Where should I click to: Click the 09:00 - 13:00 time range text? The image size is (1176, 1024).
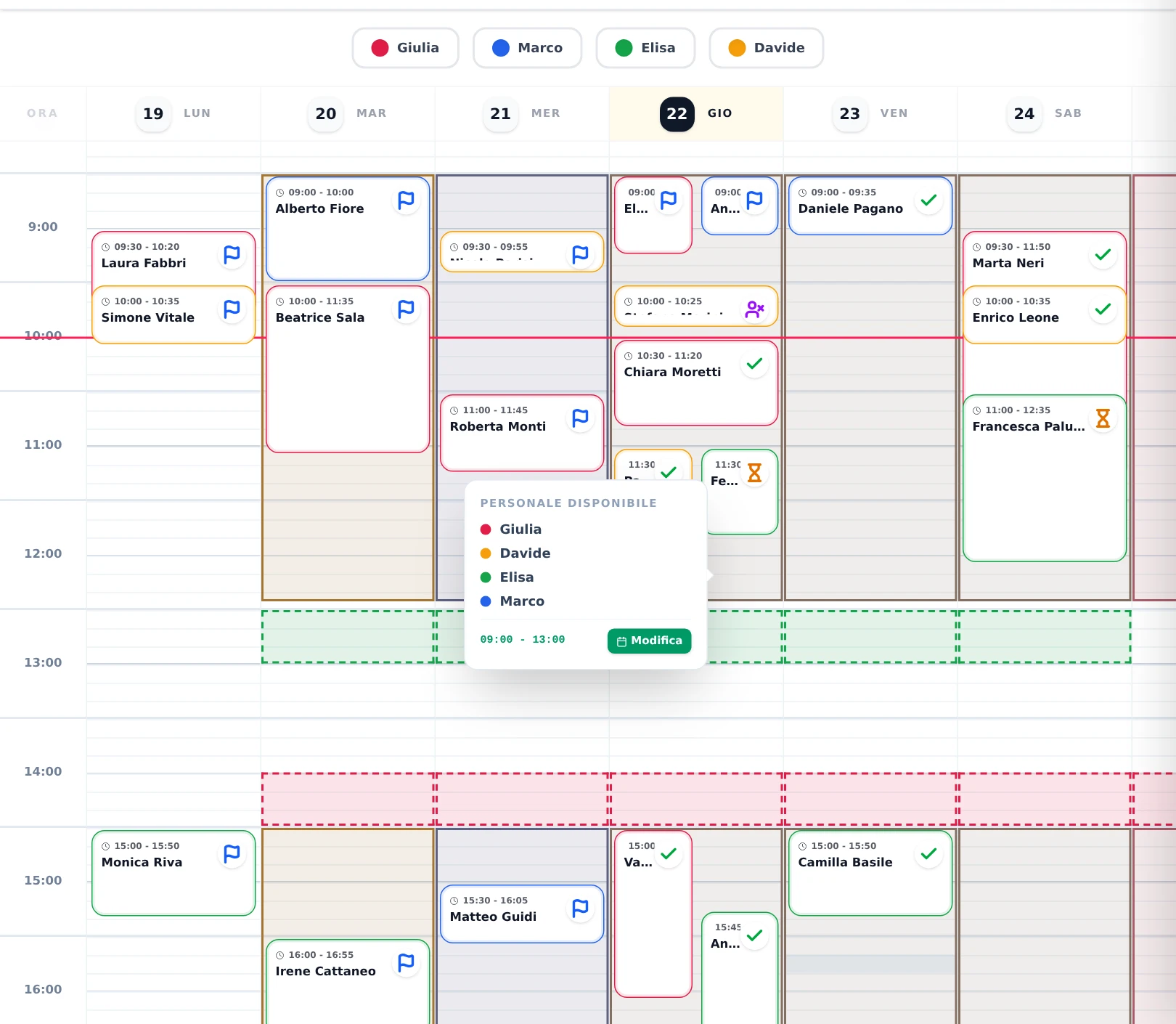[523, 640]
